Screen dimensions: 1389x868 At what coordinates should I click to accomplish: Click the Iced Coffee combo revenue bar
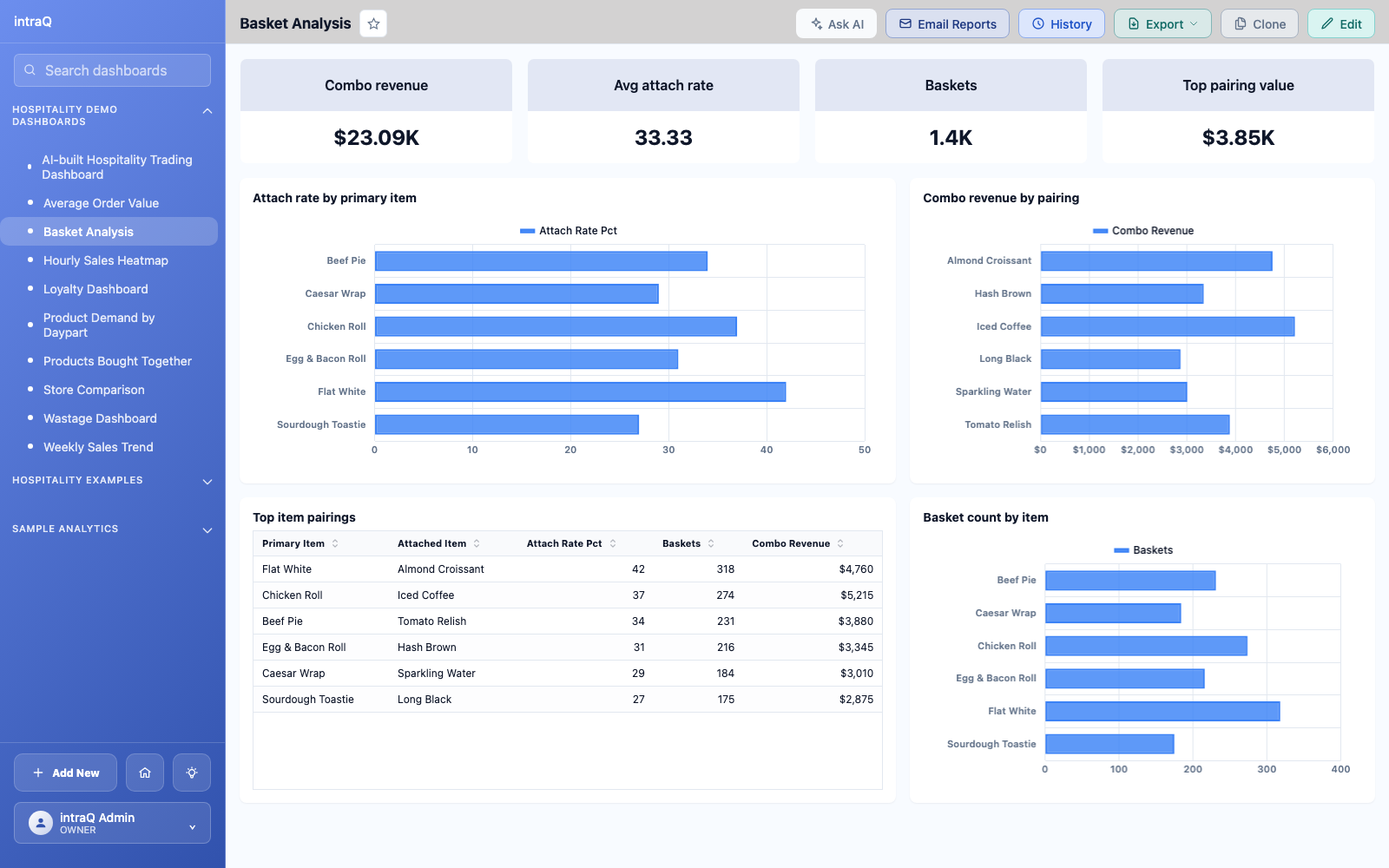[x=1168, y=326]
